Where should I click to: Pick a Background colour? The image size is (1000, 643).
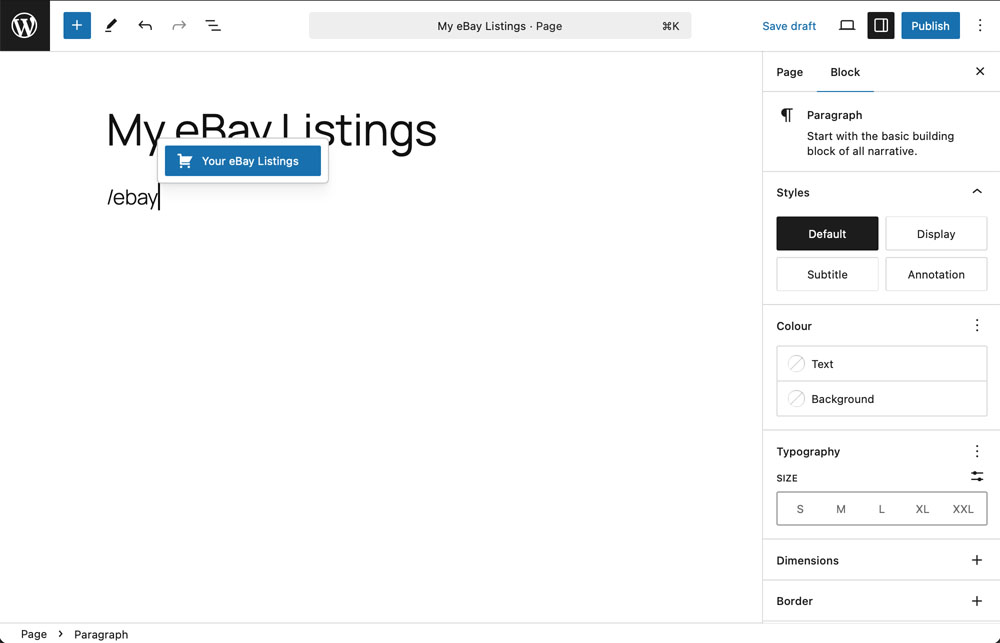click(881, 399)
